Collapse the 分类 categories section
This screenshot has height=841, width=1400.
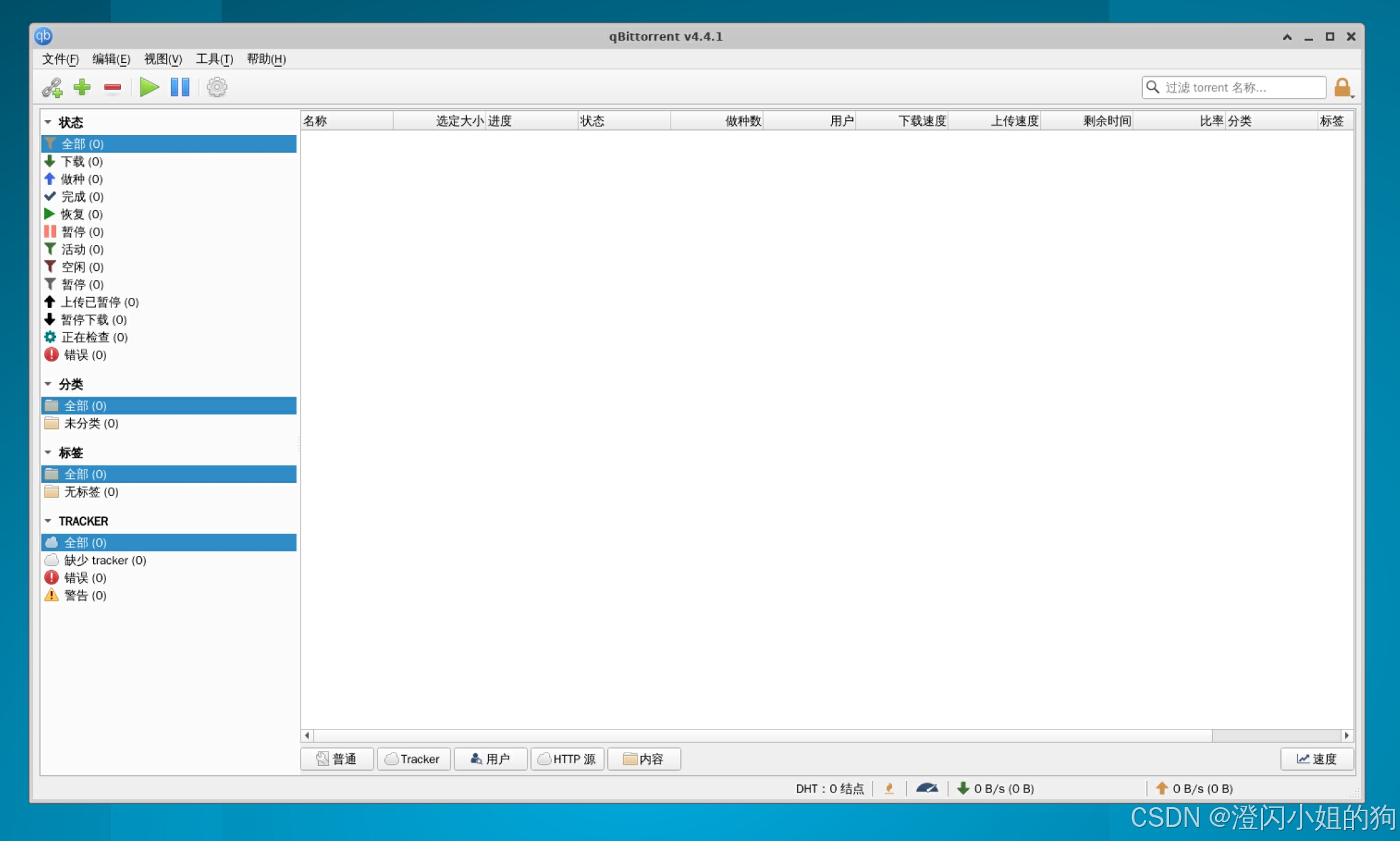pyautogui.click(x=48, y=384)
